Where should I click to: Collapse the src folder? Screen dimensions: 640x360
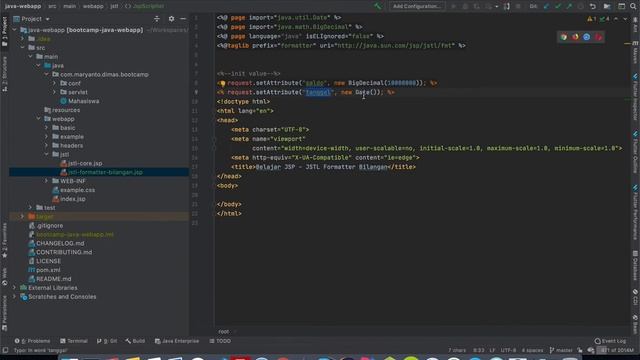[x=23, y=48]
